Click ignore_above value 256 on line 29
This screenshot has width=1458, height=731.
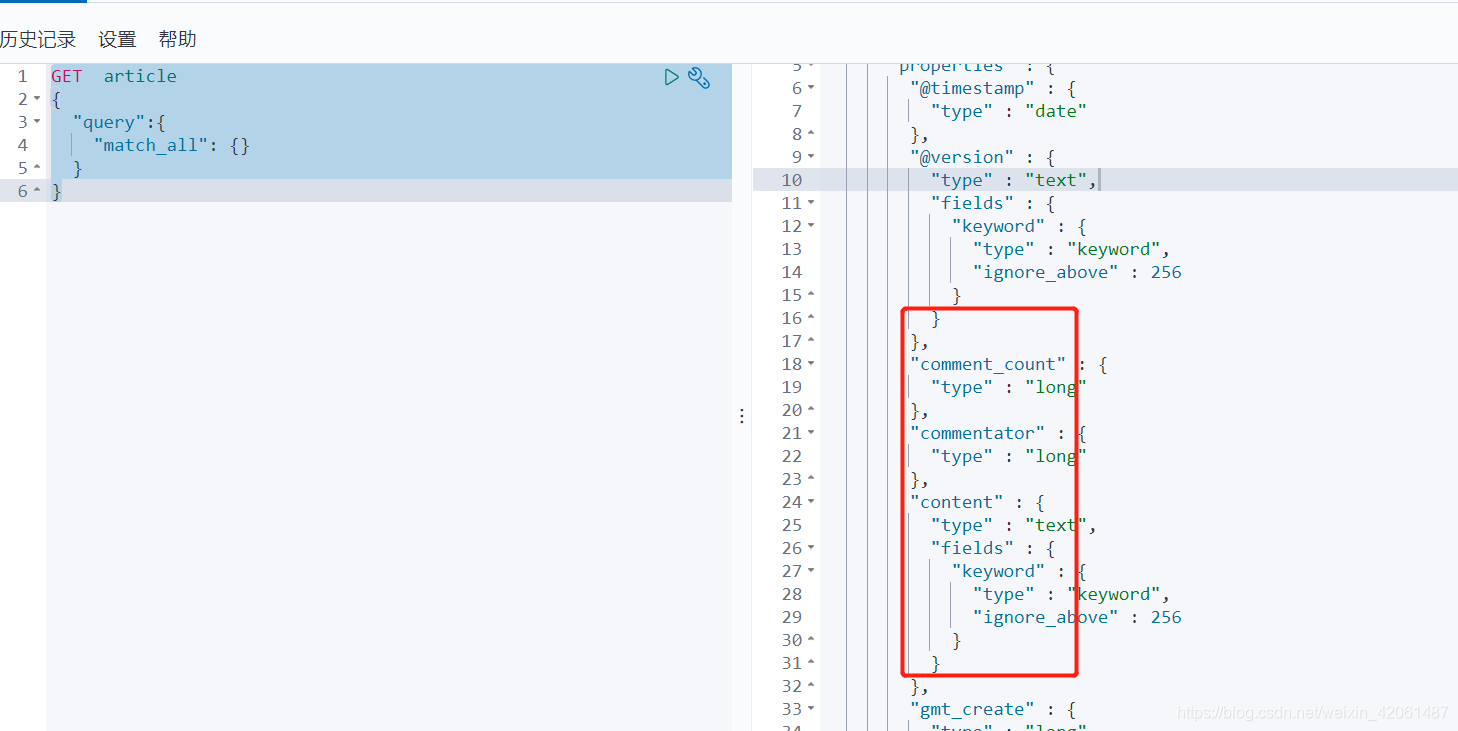(1165, 617)
